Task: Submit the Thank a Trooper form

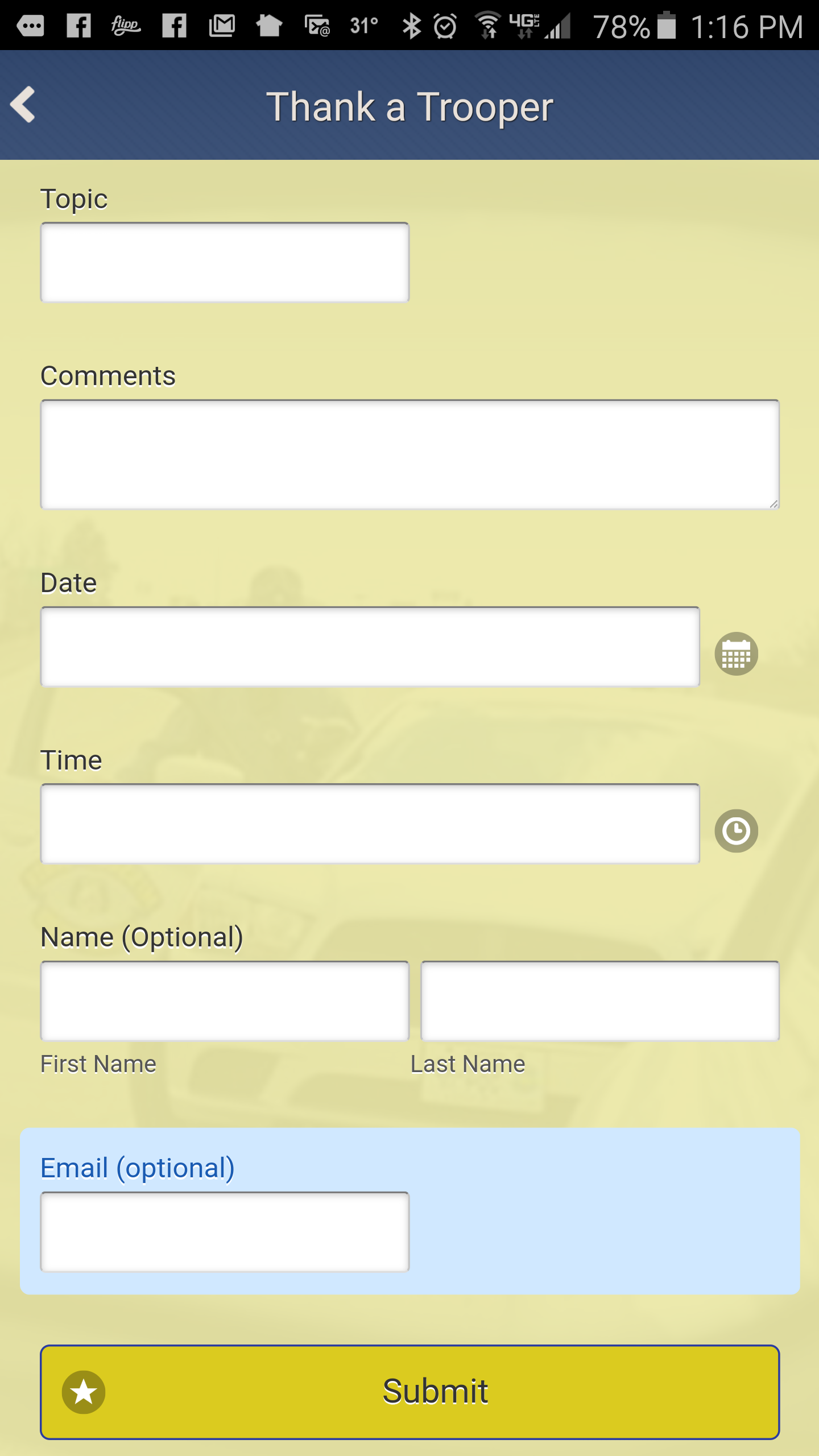Action: coord(409,1392)
